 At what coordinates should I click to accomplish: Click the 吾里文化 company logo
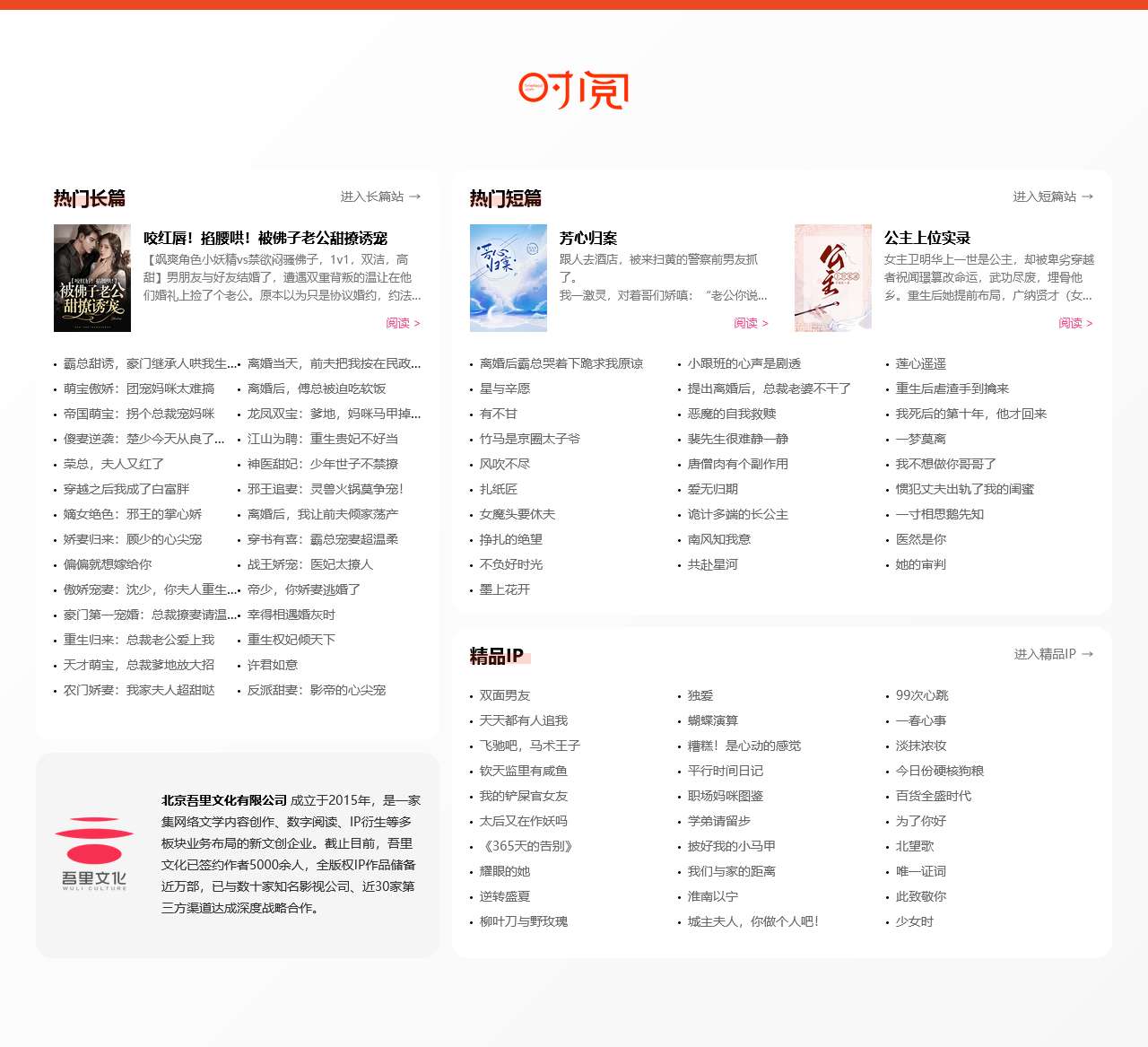click(94, 854)
